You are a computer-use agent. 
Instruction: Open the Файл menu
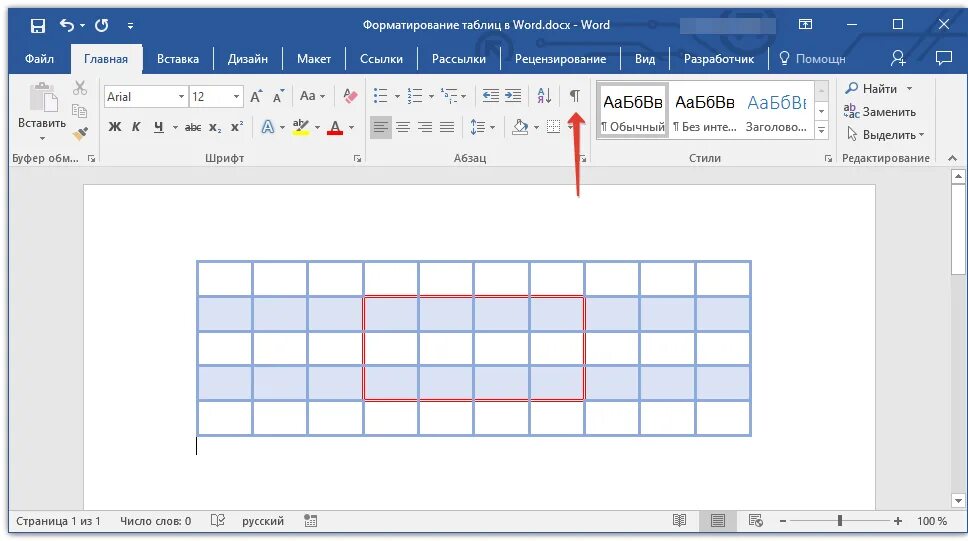pos(39,59)
